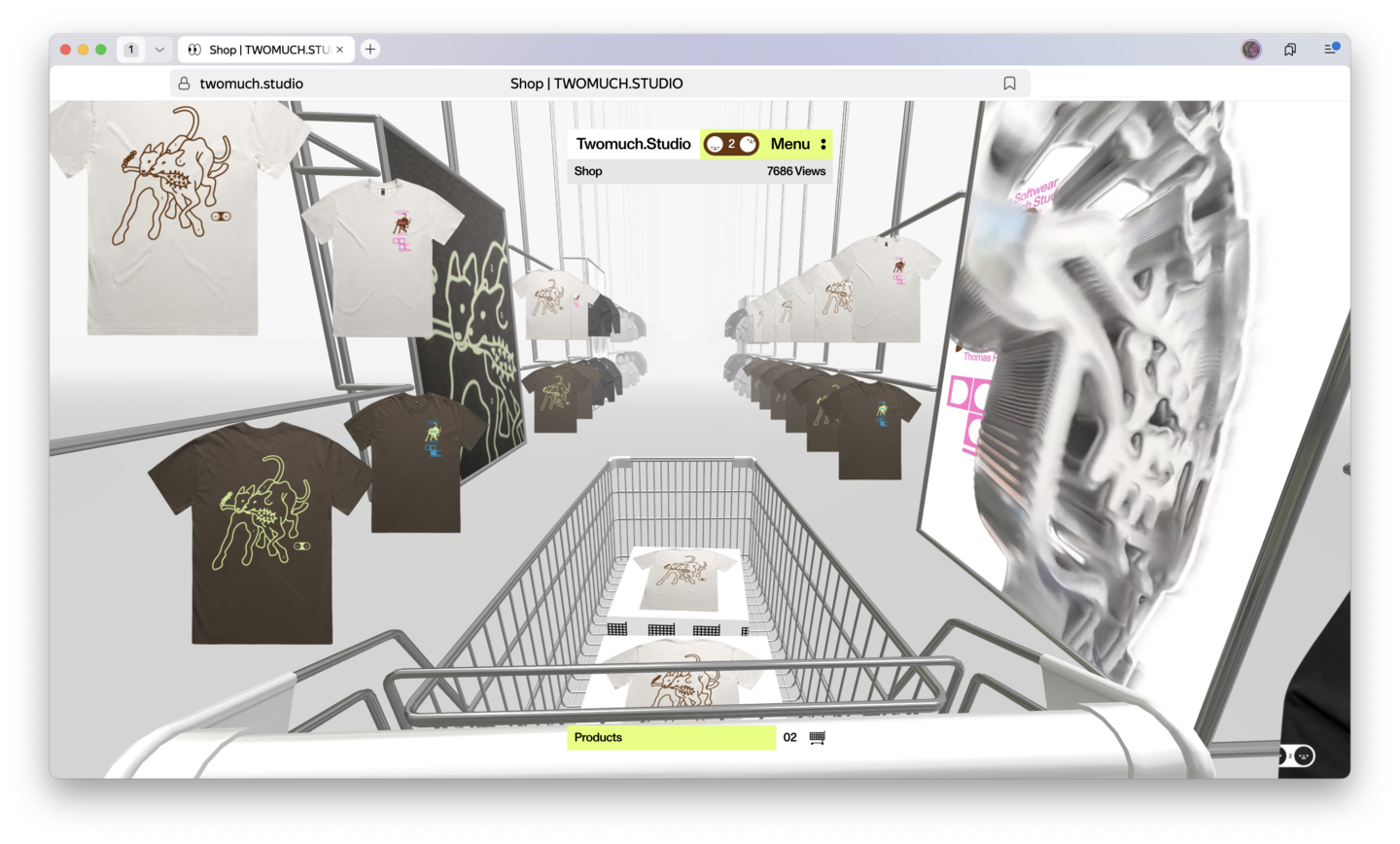The image size is (1400, 844).
Task: Click the Shop page label
Action: click(588, 171)
